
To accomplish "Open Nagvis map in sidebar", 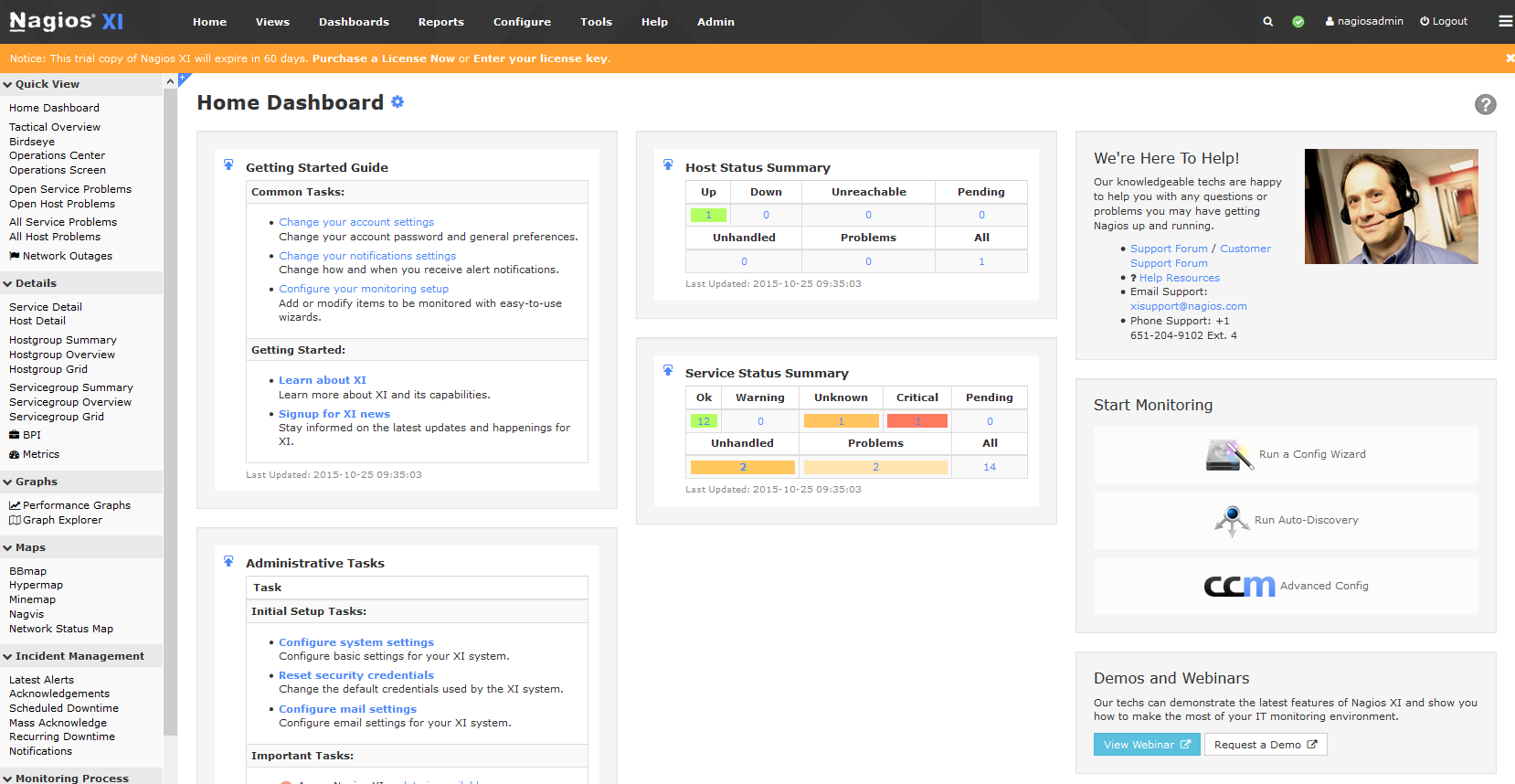I will tap(26, 614).
